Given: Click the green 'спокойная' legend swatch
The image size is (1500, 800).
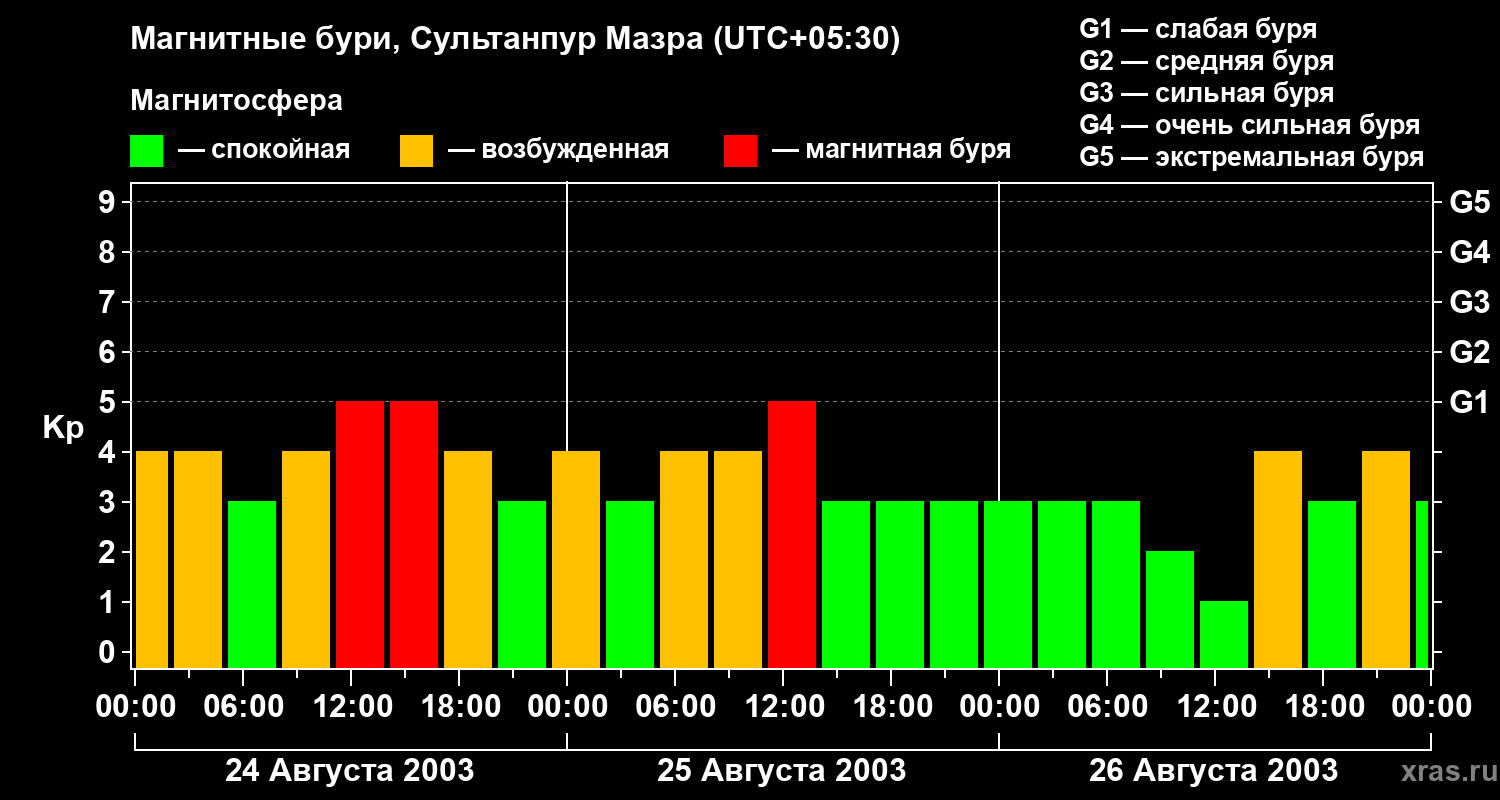Looking at the screenshot, I should pyautogui.click(x=147, y=151).
